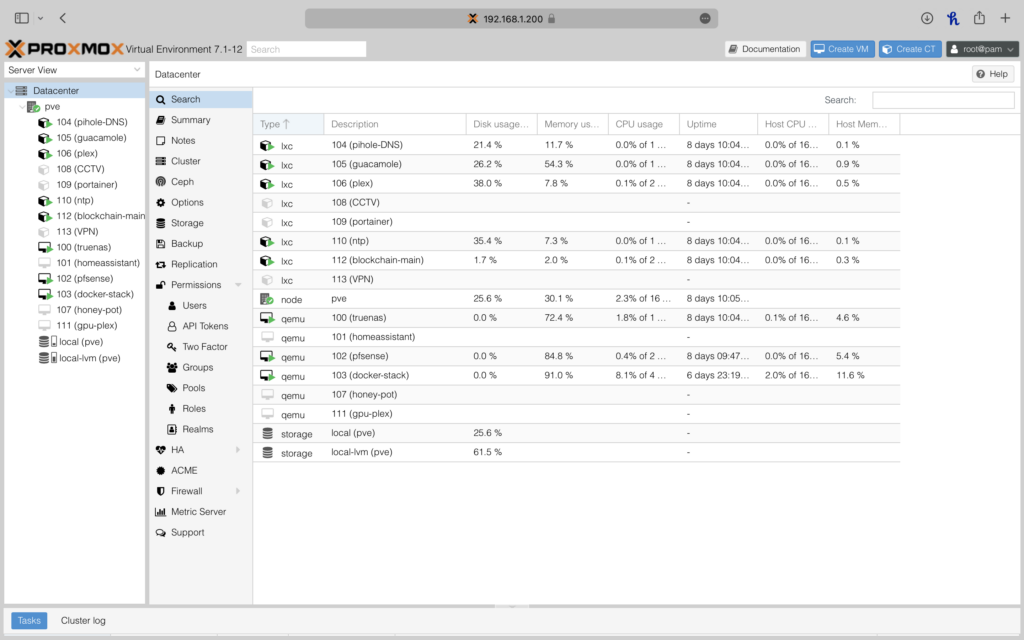
Task: Click the 61.5 % disk usage of local-lvm
Action: click(x=487, y=453)
